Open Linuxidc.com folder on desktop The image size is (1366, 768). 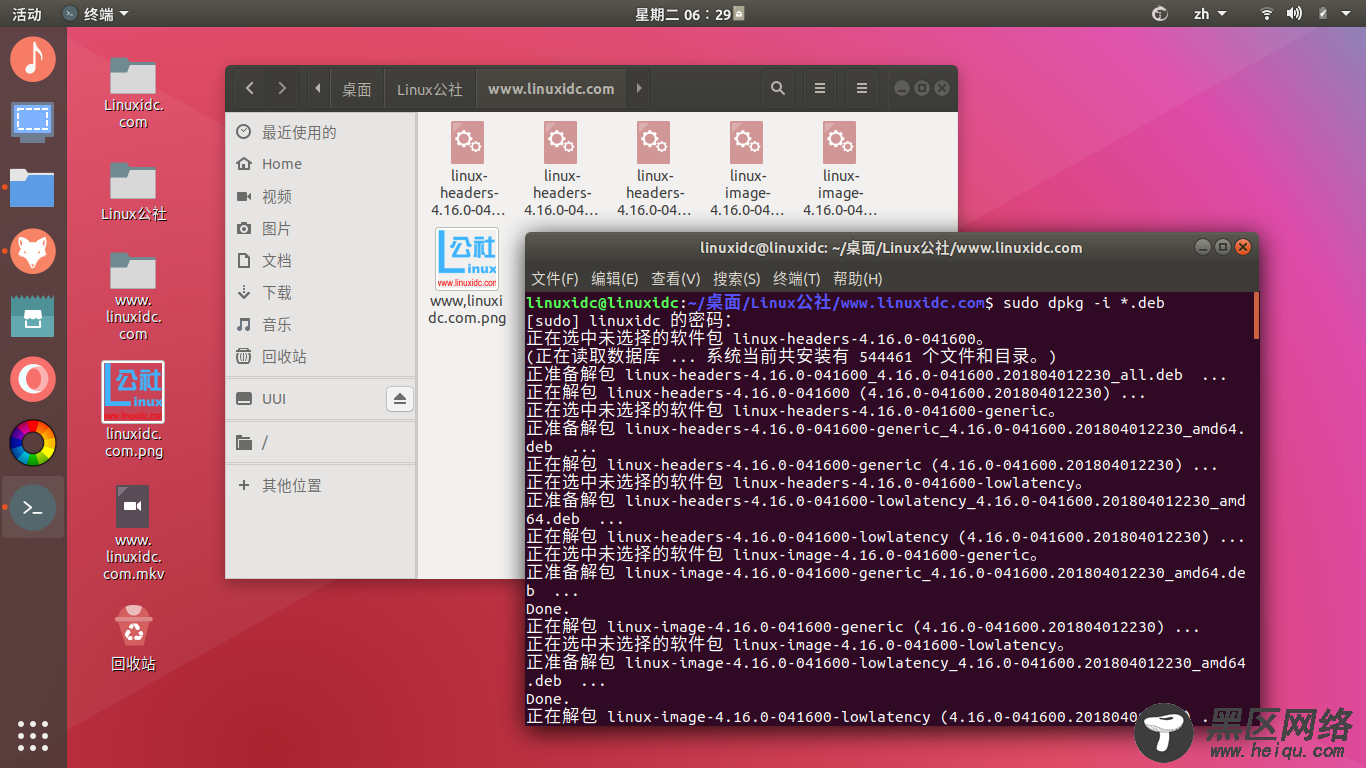coord(133,92)
